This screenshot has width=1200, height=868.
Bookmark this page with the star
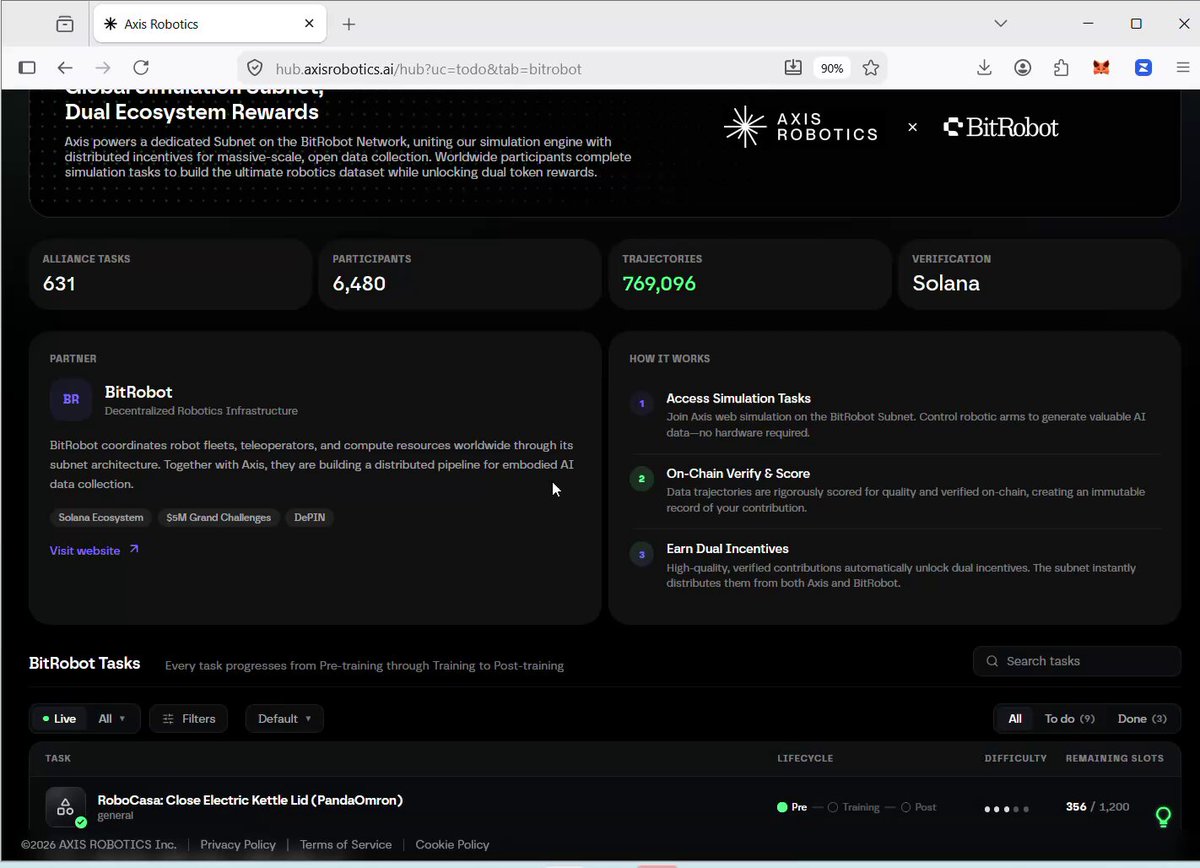pyautogui.click(x=871, y=68)
